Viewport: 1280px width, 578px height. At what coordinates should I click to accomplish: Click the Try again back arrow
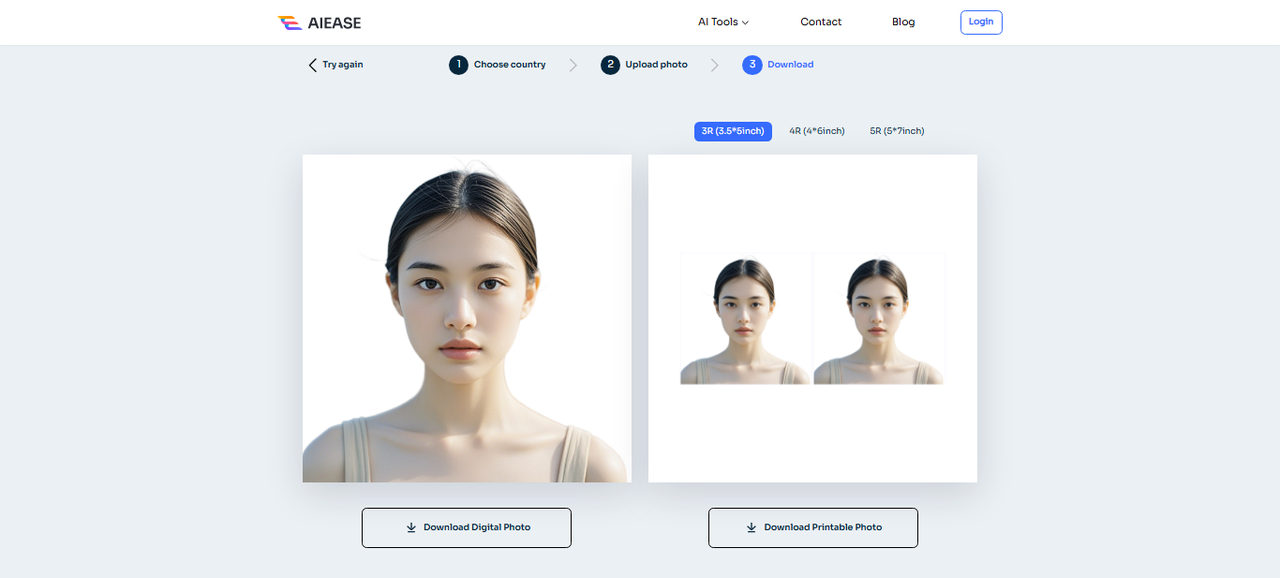tap(312, 65)
